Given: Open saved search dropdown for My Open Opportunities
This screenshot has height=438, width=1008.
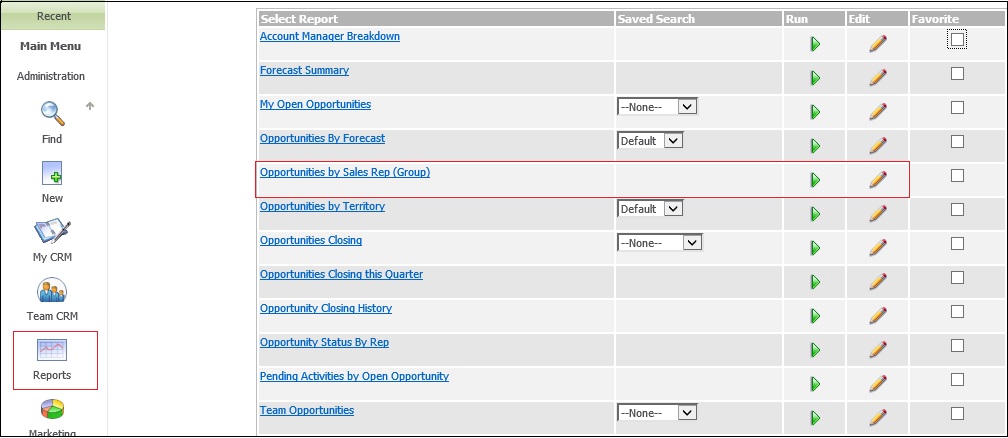Looking at the screenshot, I should (657, 107).
